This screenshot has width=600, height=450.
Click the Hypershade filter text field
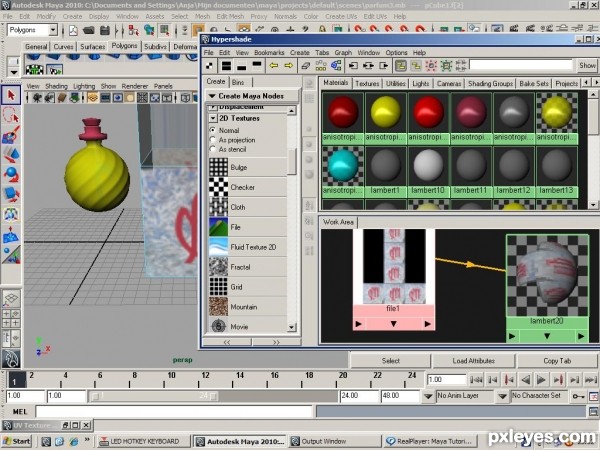coord(521,65)
